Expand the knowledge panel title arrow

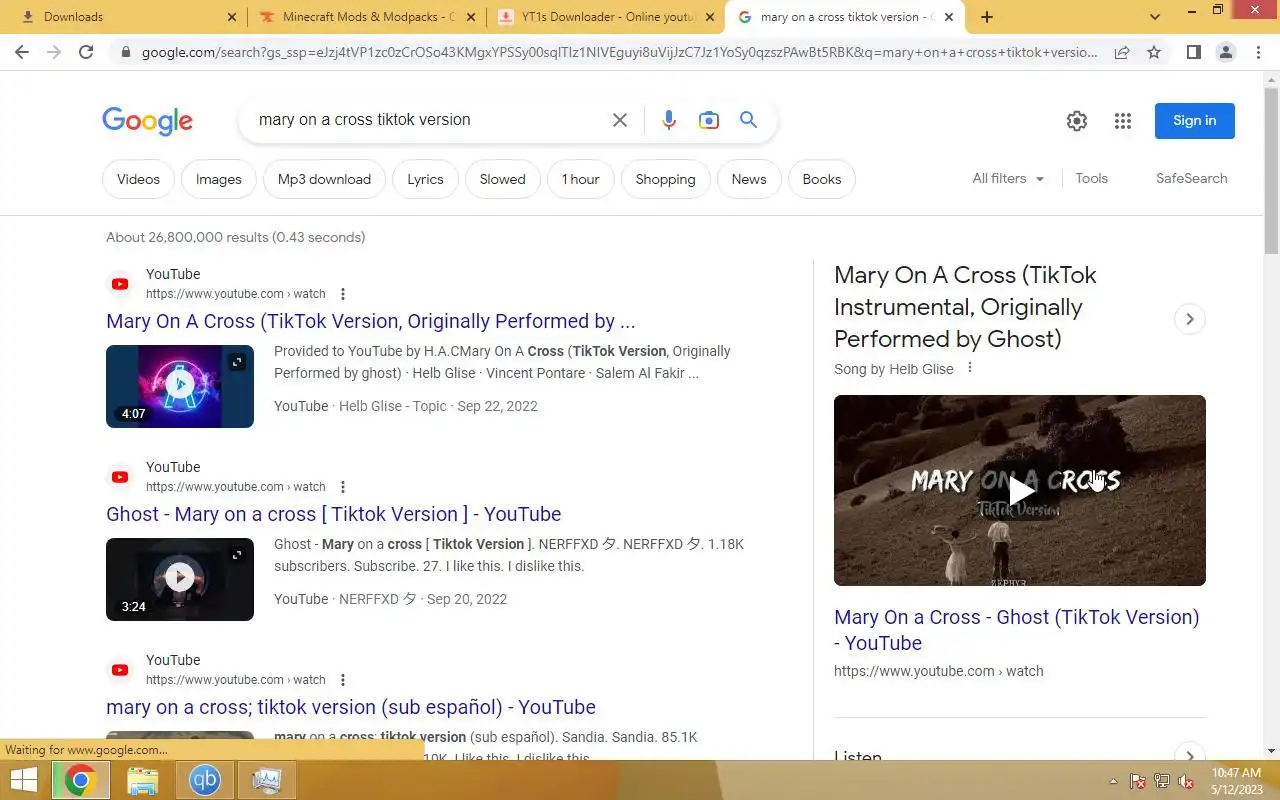coord(1190,319)
